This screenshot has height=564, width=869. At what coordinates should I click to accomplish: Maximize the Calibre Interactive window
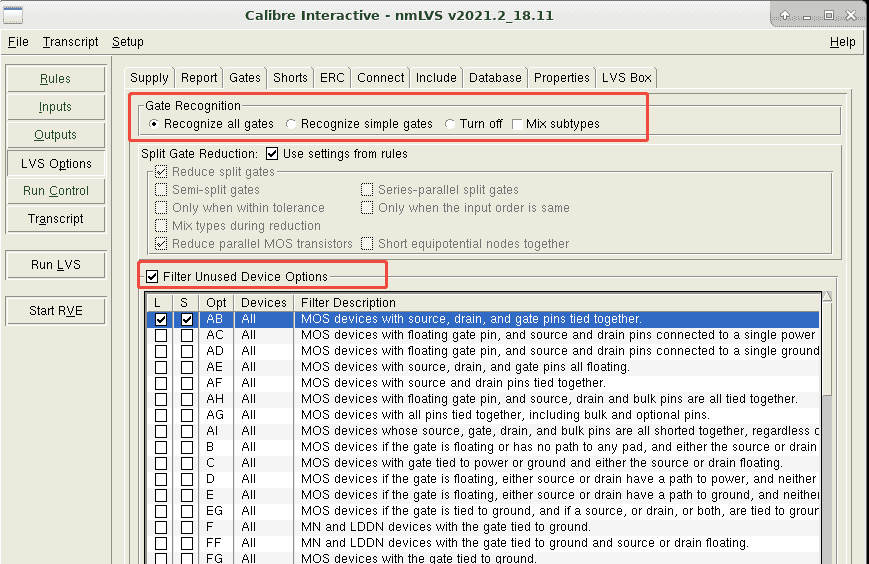pos(828,15)
